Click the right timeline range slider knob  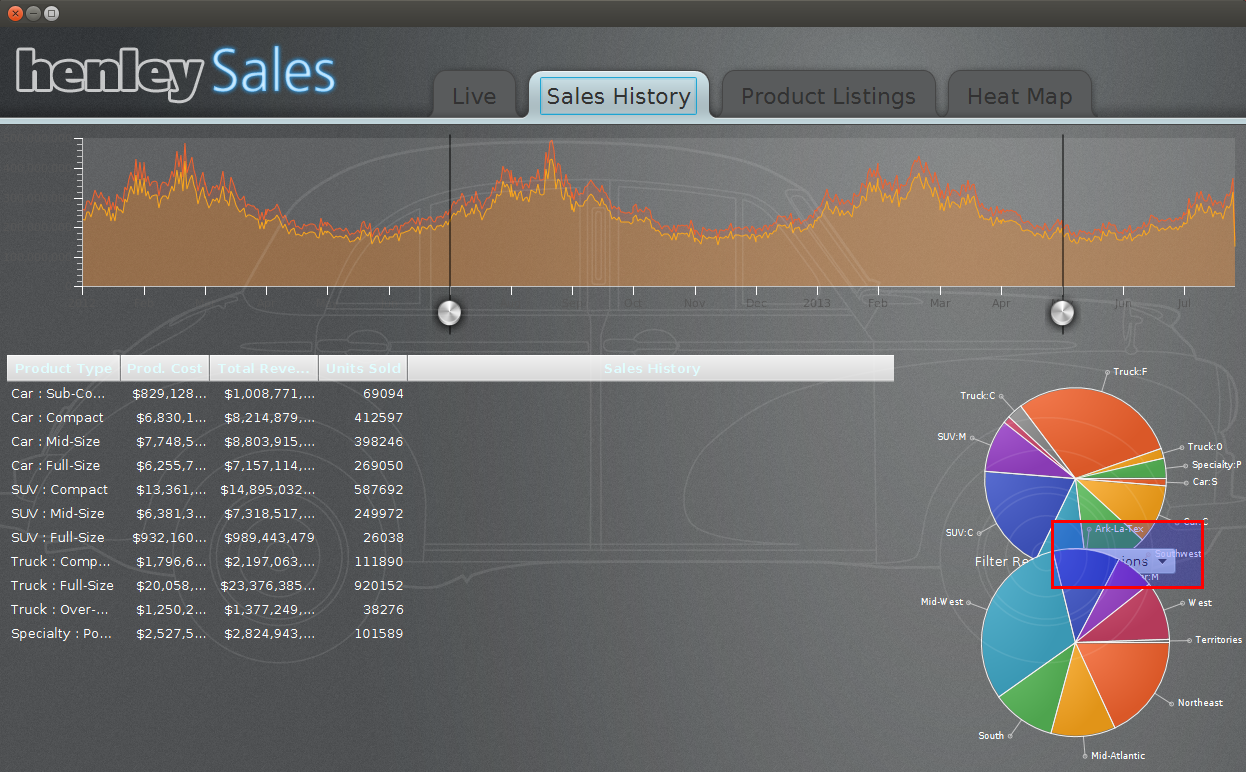tap(1062, 313)
